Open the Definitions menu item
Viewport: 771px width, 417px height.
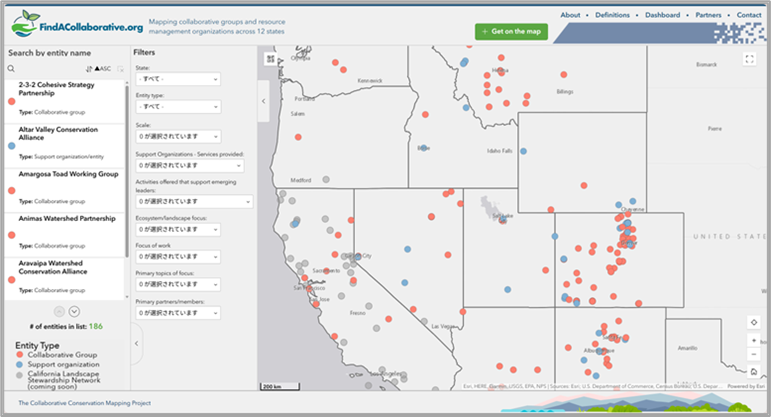(612, 16)
